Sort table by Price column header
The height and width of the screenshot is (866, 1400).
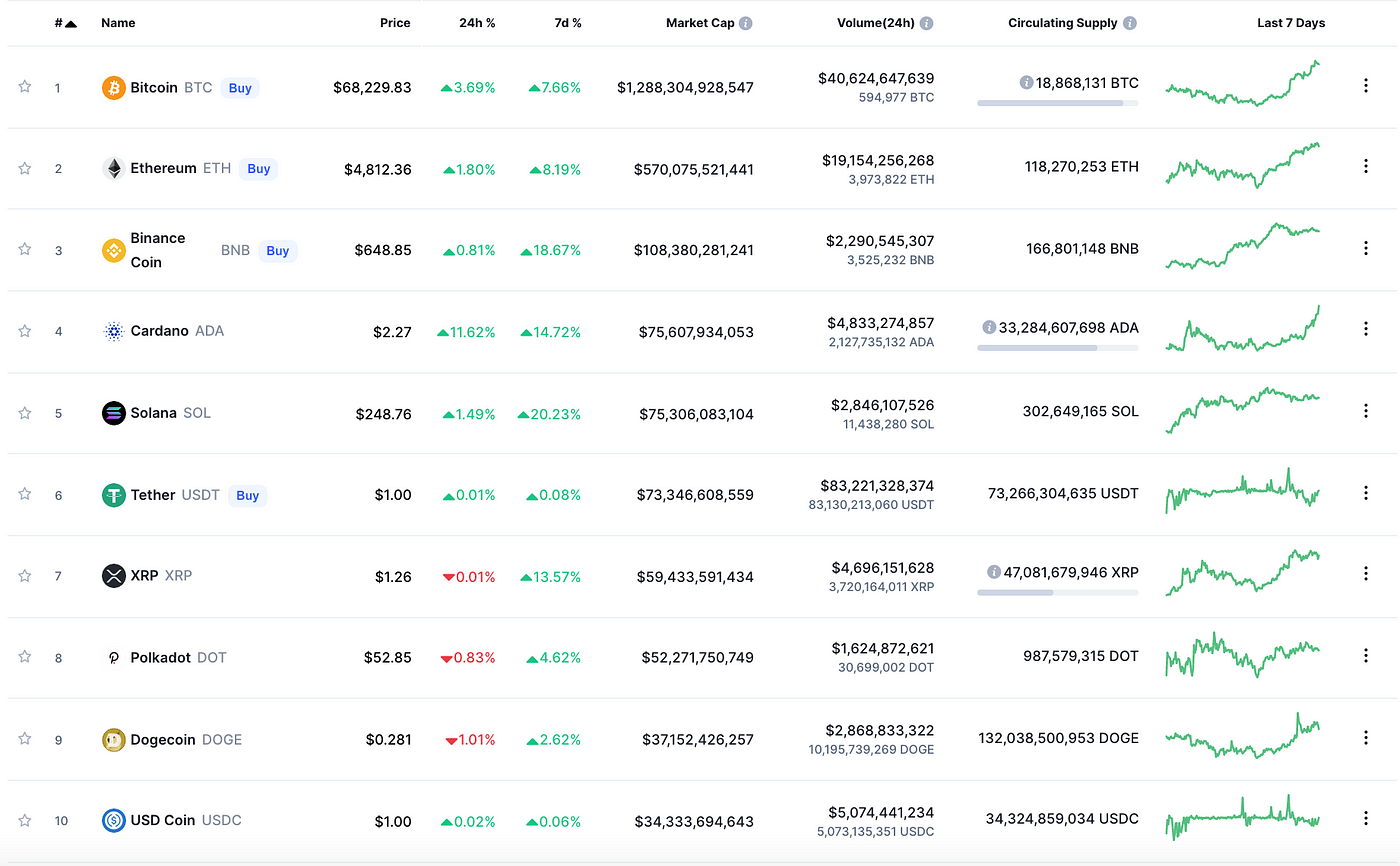coord(395,23)
